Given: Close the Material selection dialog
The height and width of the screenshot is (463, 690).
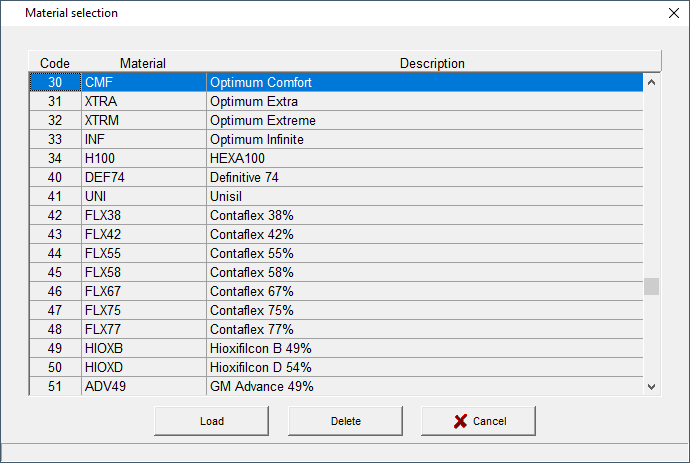Looking at the screenshot, I should [674, 13].
